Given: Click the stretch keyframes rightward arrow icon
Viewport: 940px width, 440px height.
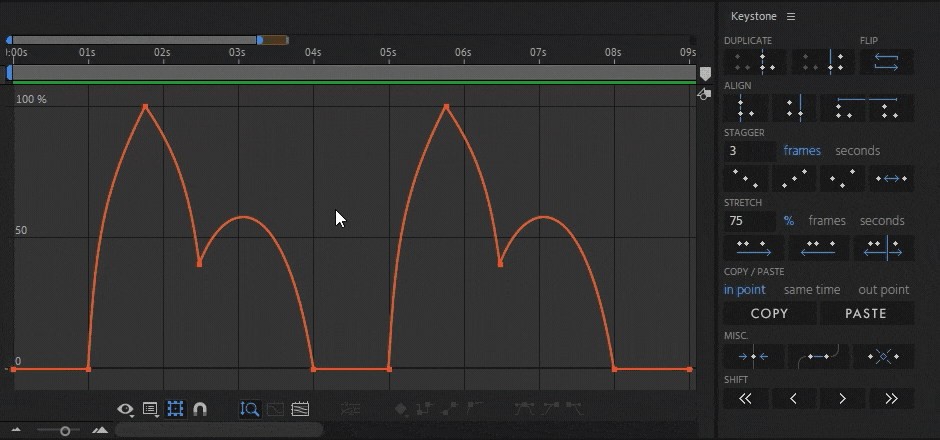Looking at the screenshot, I should [753, 248].
